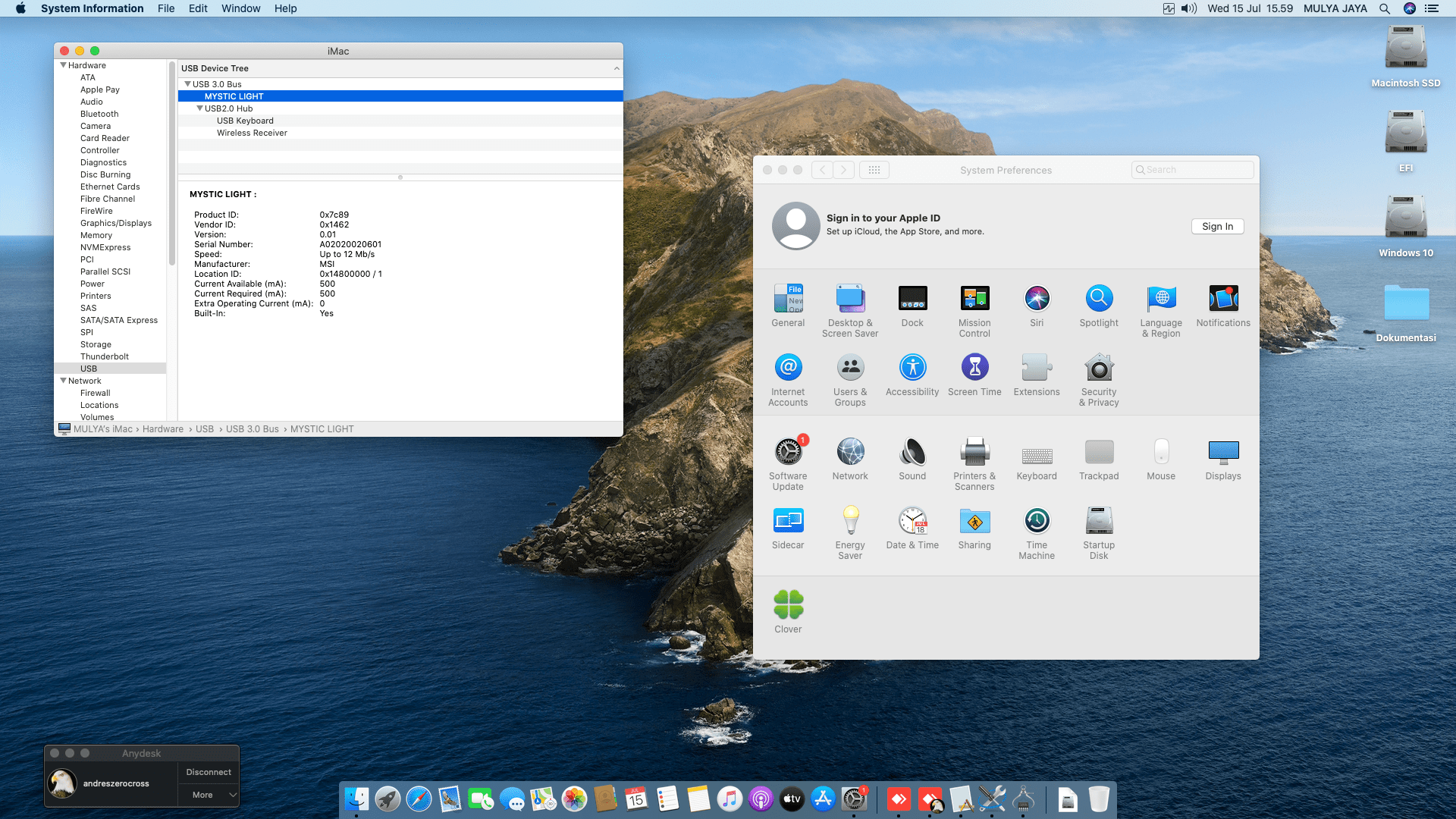Click Sign In for Apple ID
Screen dimensions: 1456x819
coord(1217,226)
